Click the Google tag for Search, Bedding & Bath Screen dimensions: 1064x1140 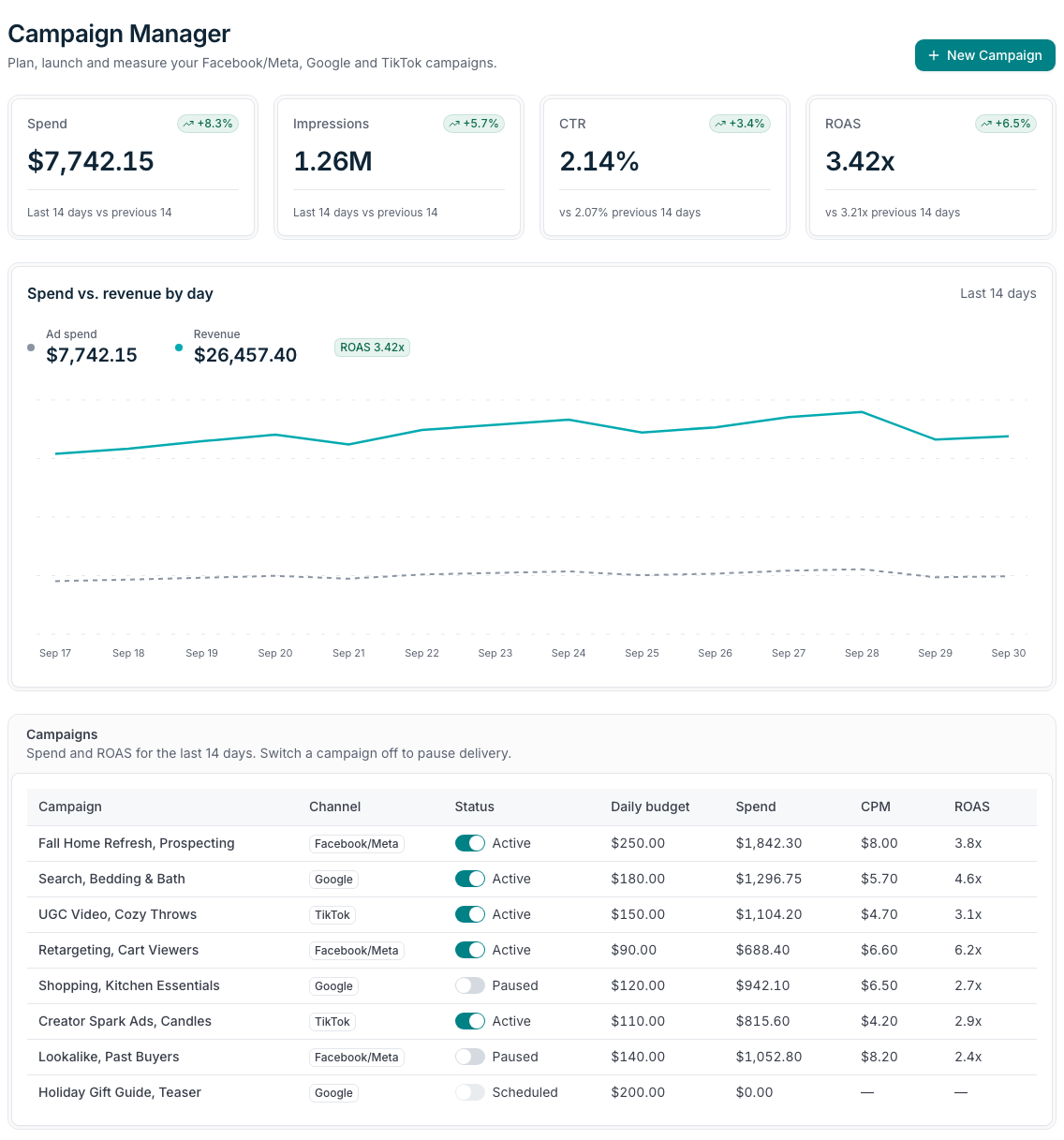333,880
